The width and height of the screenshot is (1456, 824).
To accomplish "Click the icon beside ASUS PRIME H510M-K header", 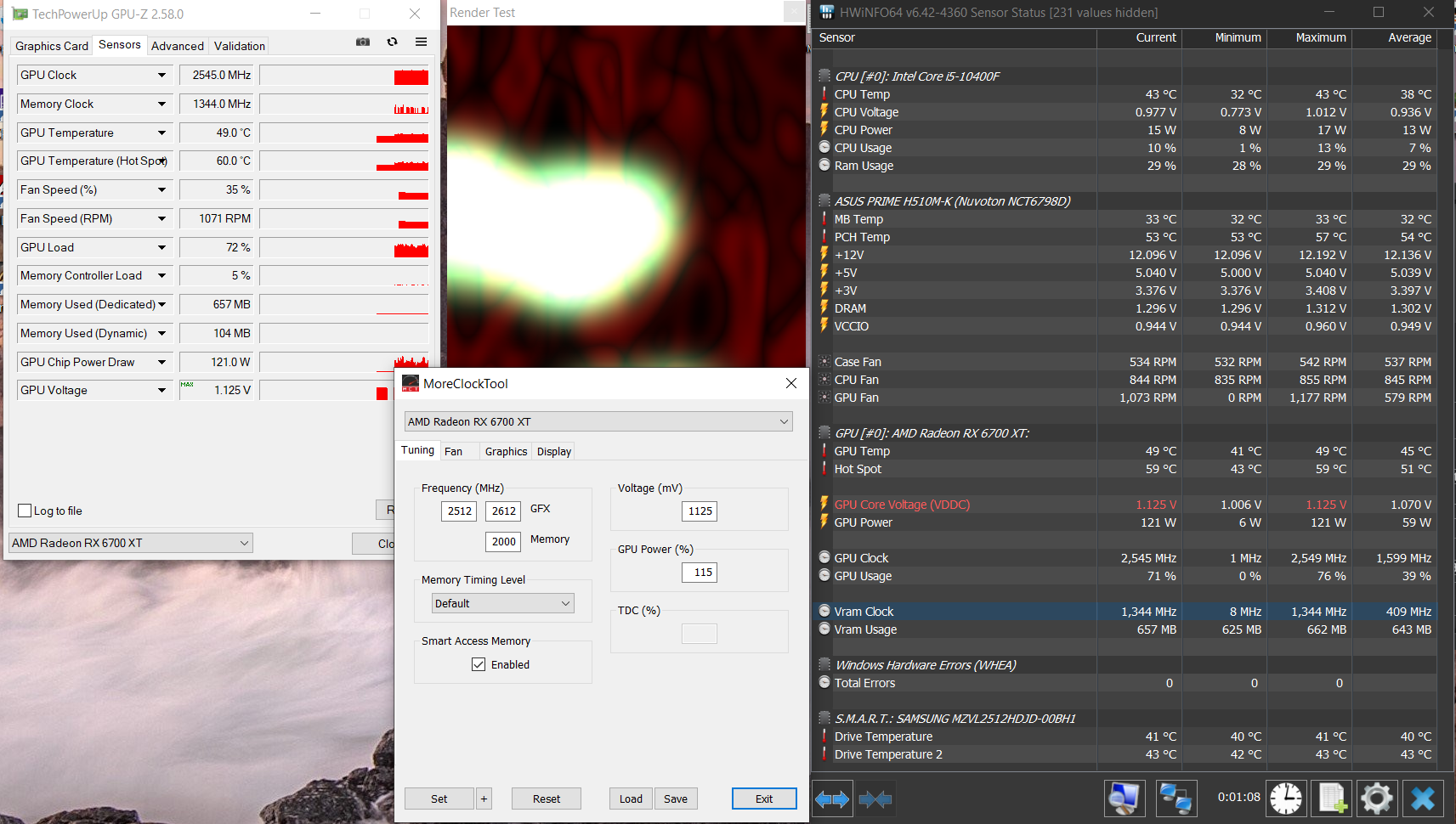I will 824,201.
